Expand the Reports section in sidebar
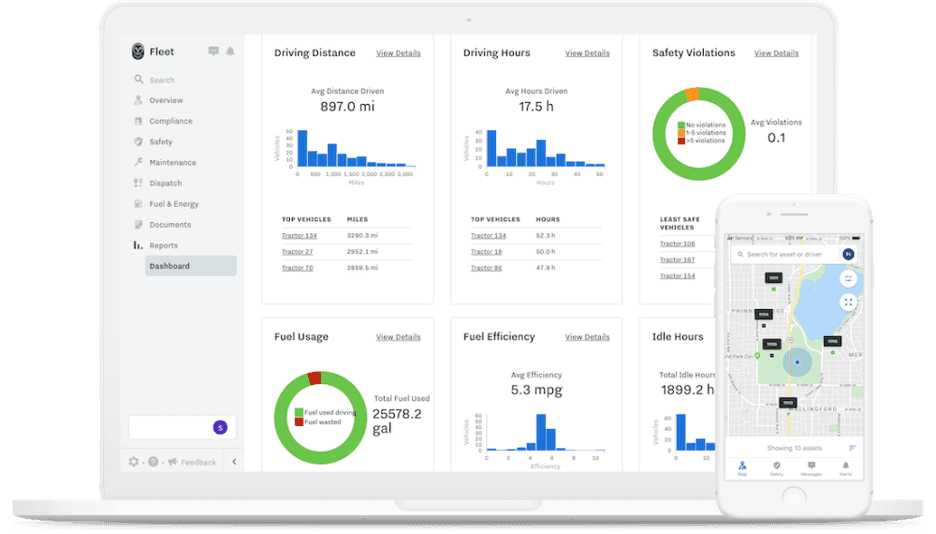The image size is (936, 534). click(163, 245)
